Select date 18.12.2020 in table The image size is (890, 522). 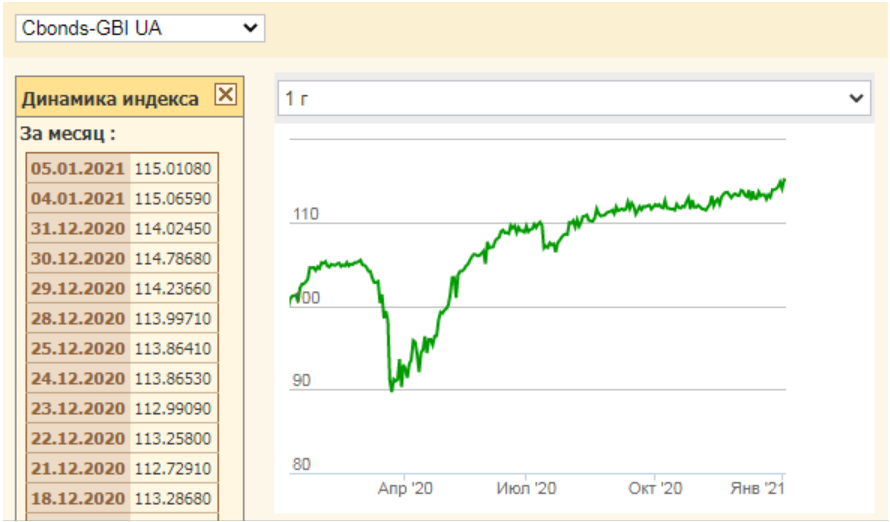pos(78,499)
